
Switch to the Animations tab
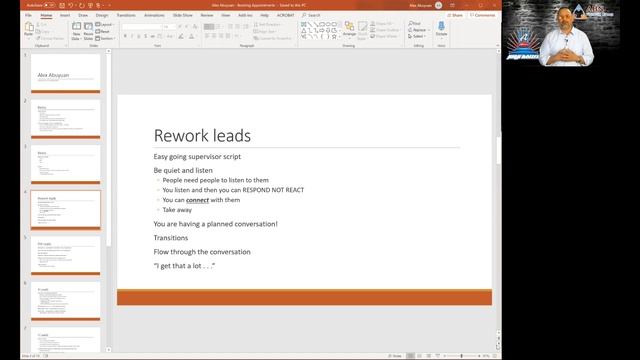[x=154, y=15]
